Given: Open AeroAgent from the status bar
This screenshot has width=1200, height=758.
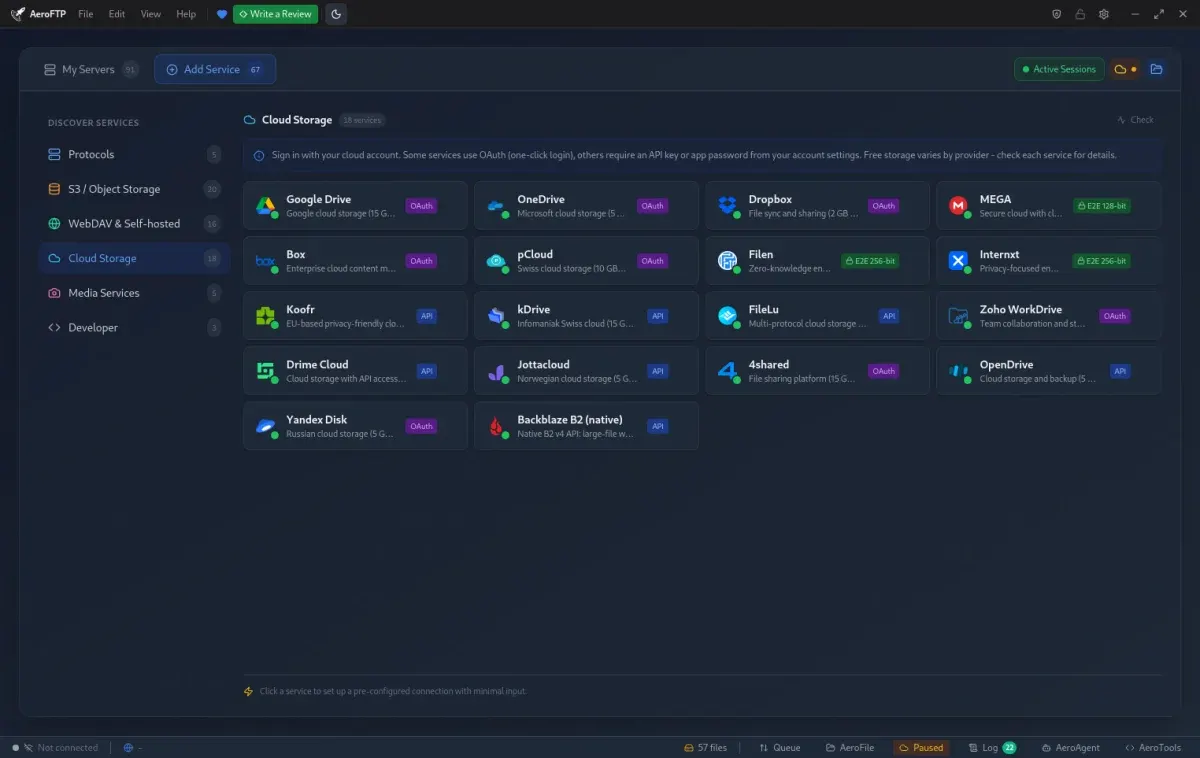Looking at the screenshot, I should (1071, 748).
